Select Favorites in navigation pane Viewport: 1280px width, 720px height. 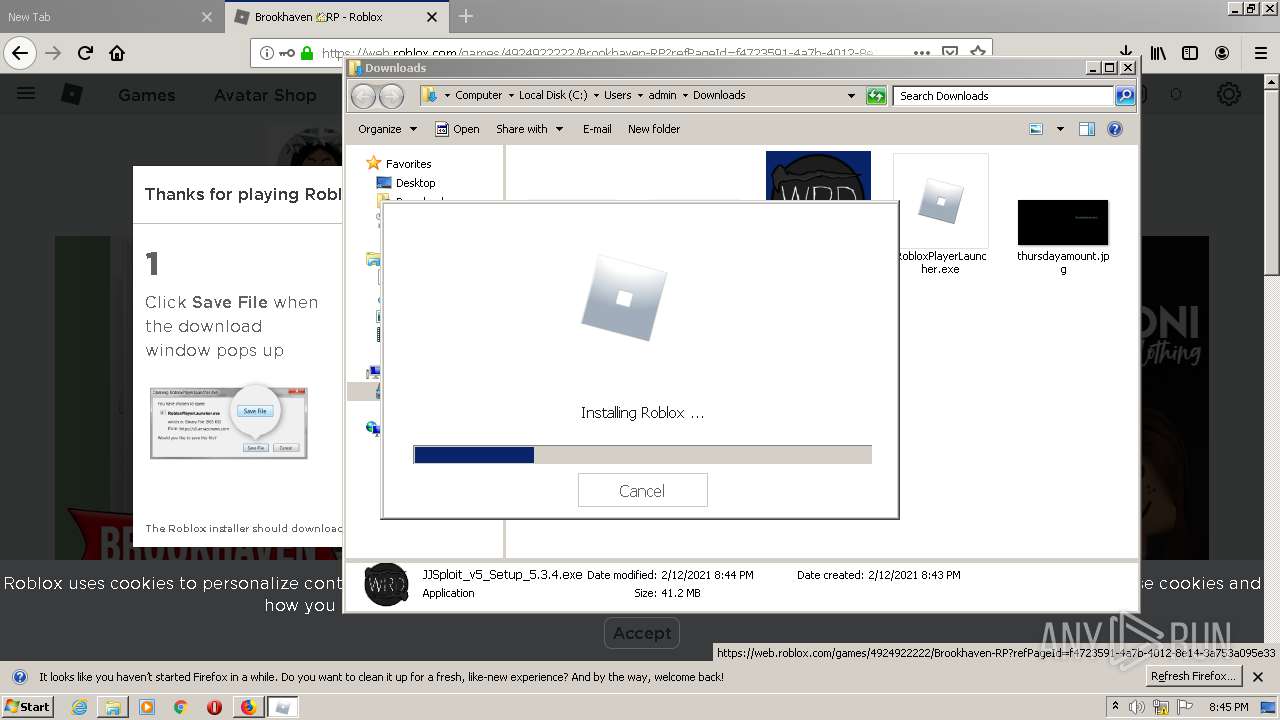(x=408, y=164)
